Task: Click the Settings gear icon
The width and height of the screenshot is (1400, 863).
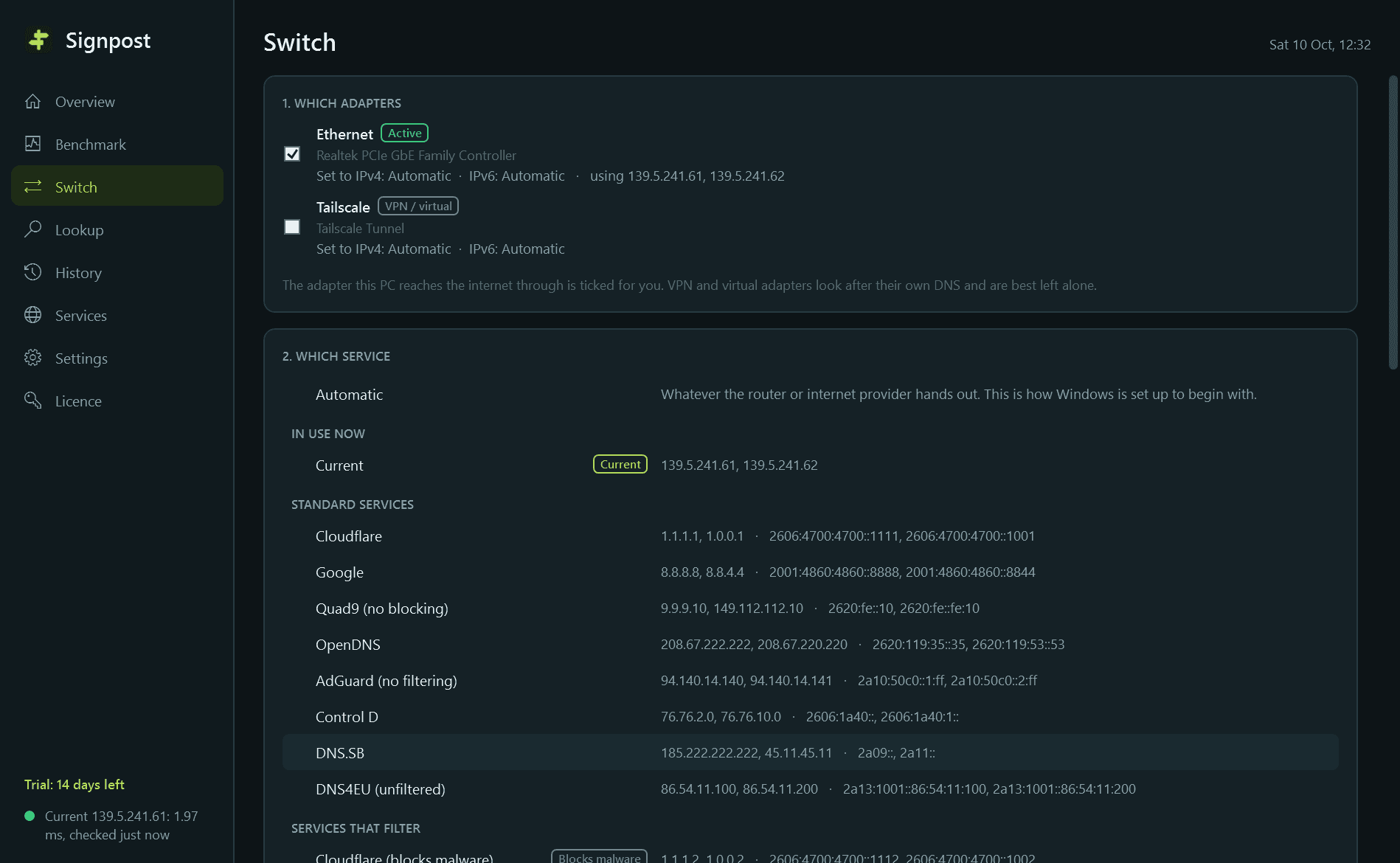Action: coord(32,358)
